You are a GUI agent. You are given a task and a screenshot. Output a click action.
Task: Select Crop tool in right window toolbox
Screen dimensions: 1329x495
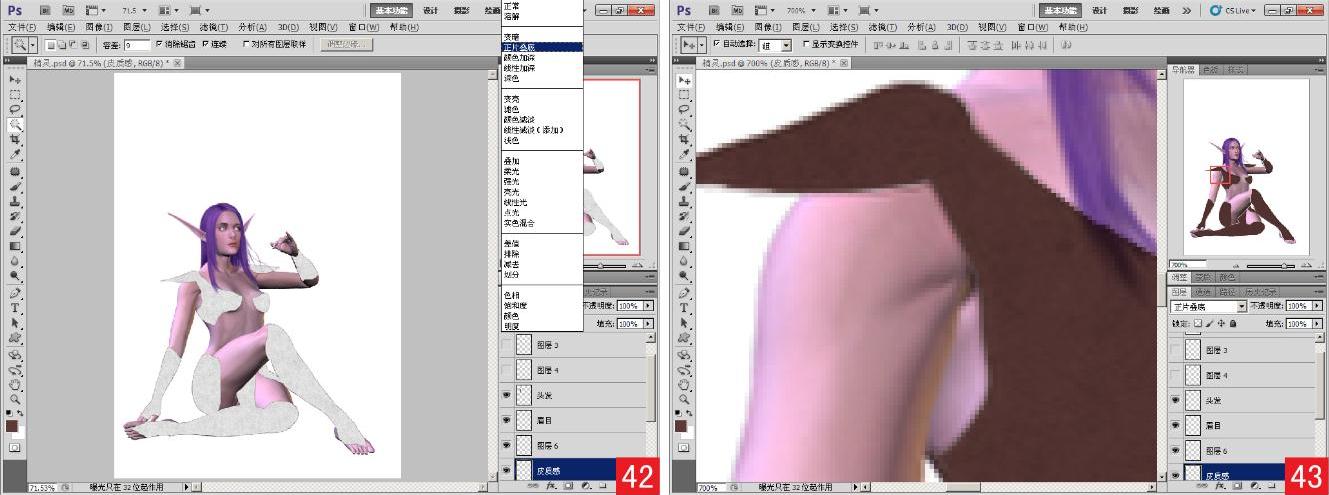pos(684,140)
